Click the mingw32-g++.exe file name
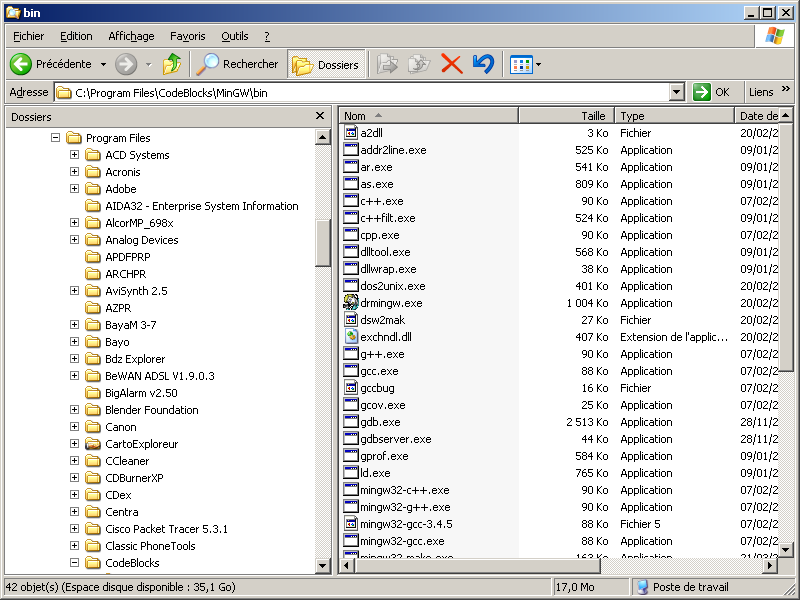Viewport: 800px width, 600px height. [x=405, y=507]
